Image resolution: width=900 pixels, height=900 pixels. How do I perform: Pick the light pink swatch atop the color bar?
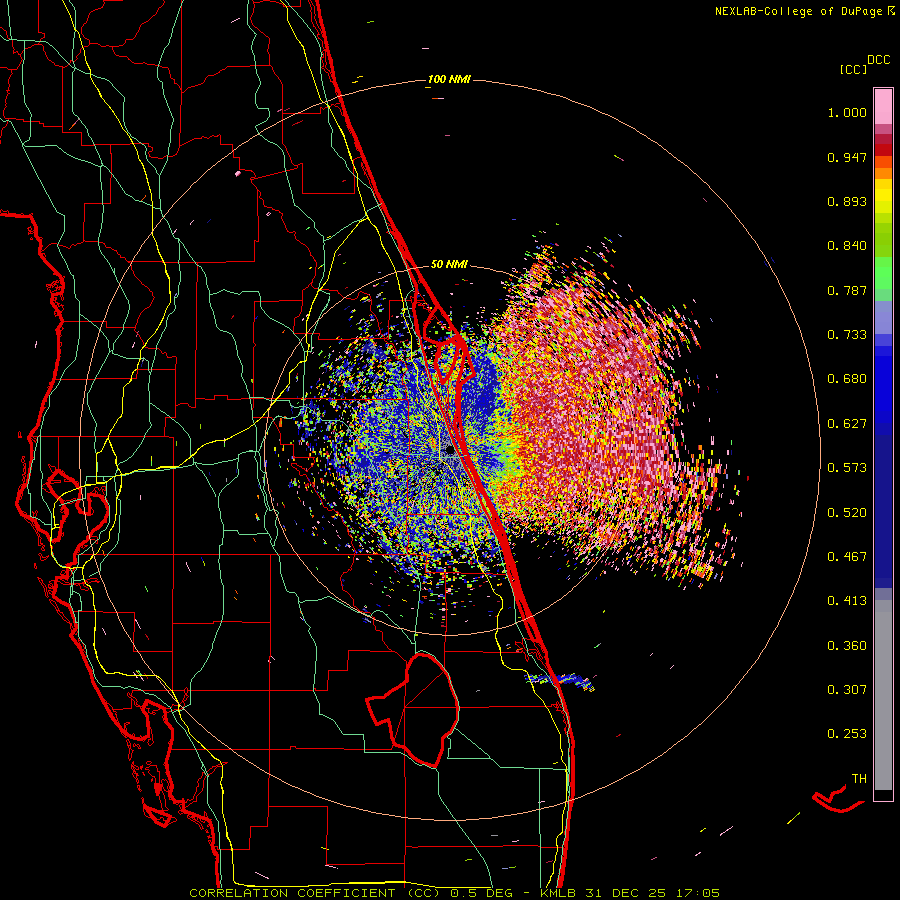883,106
